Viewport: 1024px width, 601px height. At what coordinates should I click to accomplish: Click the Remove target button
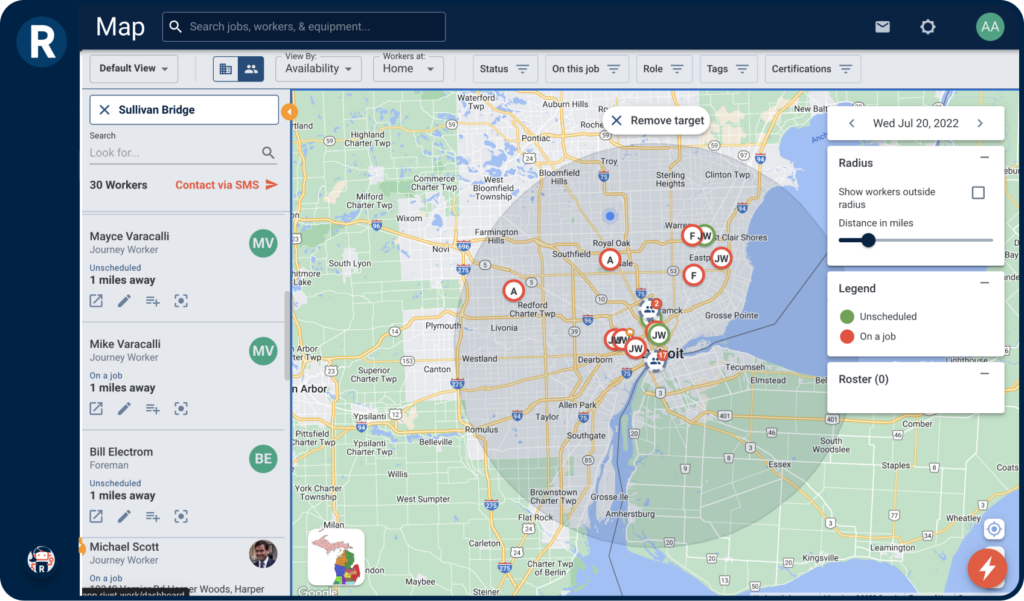tap(658, 121)
